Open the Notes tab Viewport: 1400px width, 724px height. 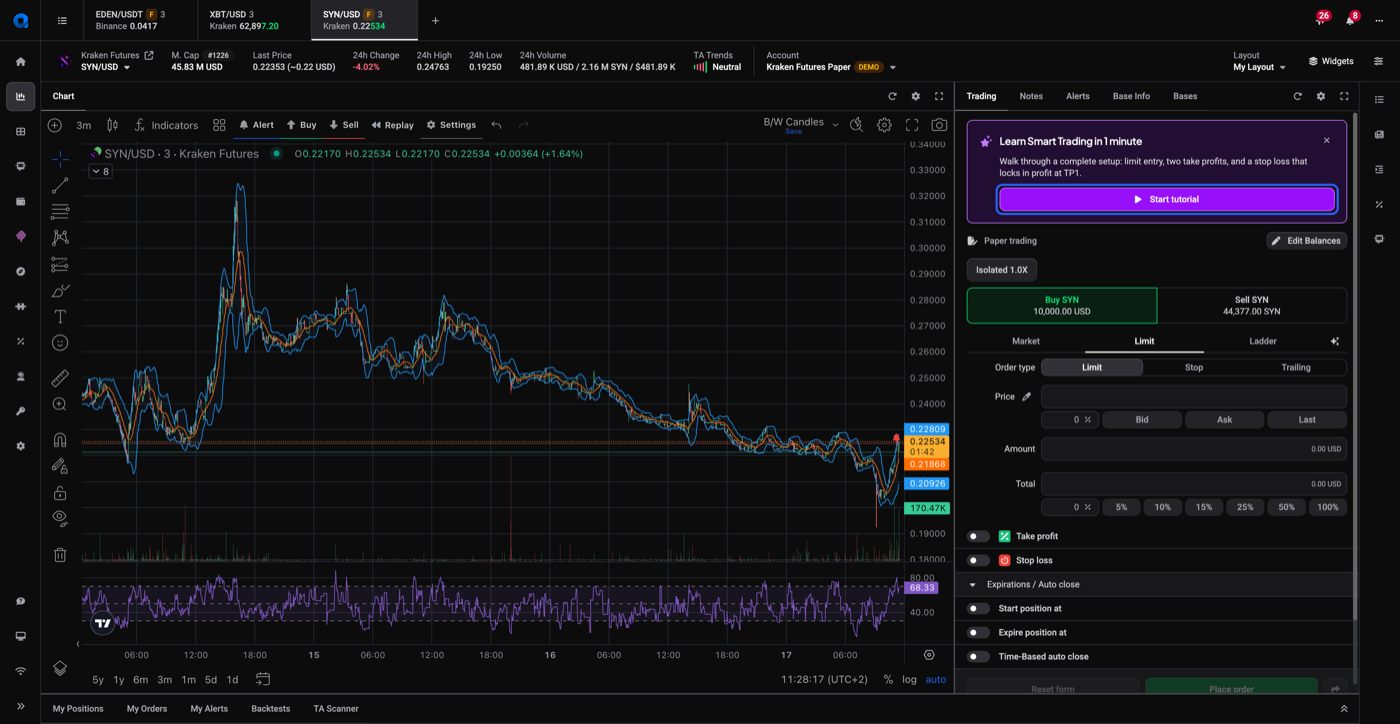tap(1031, 96)
